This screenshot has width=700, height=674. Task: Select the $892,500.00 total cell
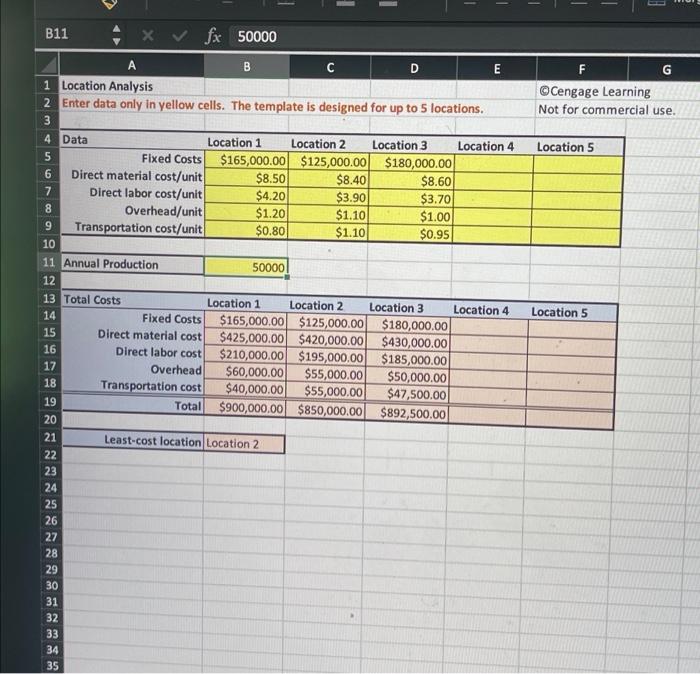406,413
